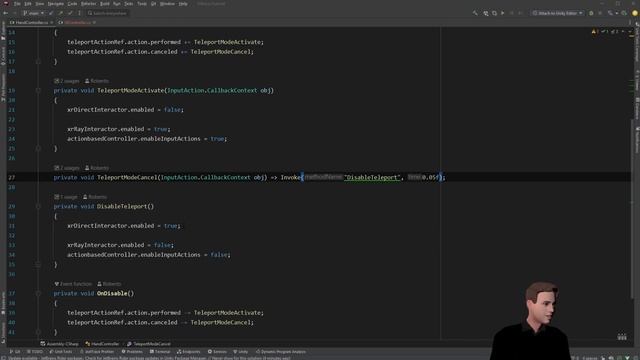Screen dimensions: 640x360
Task: Click TeleportModeCancel method name on line 27
Action: [127, 178]
